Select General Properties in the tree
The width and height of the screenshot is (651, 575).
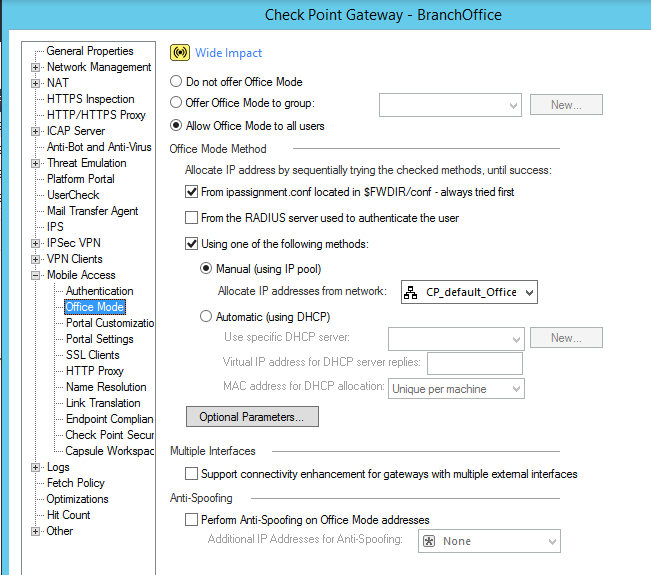coord(89,51)
